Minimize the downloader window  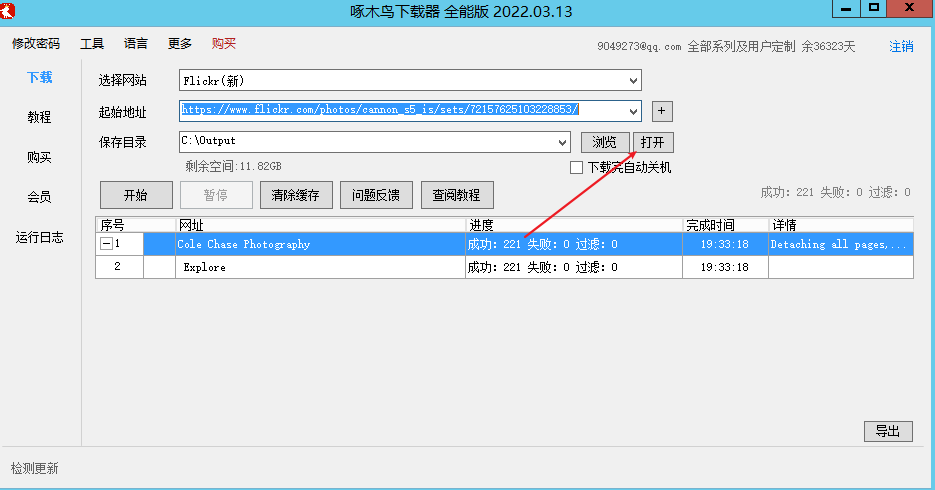click(846, 8)
